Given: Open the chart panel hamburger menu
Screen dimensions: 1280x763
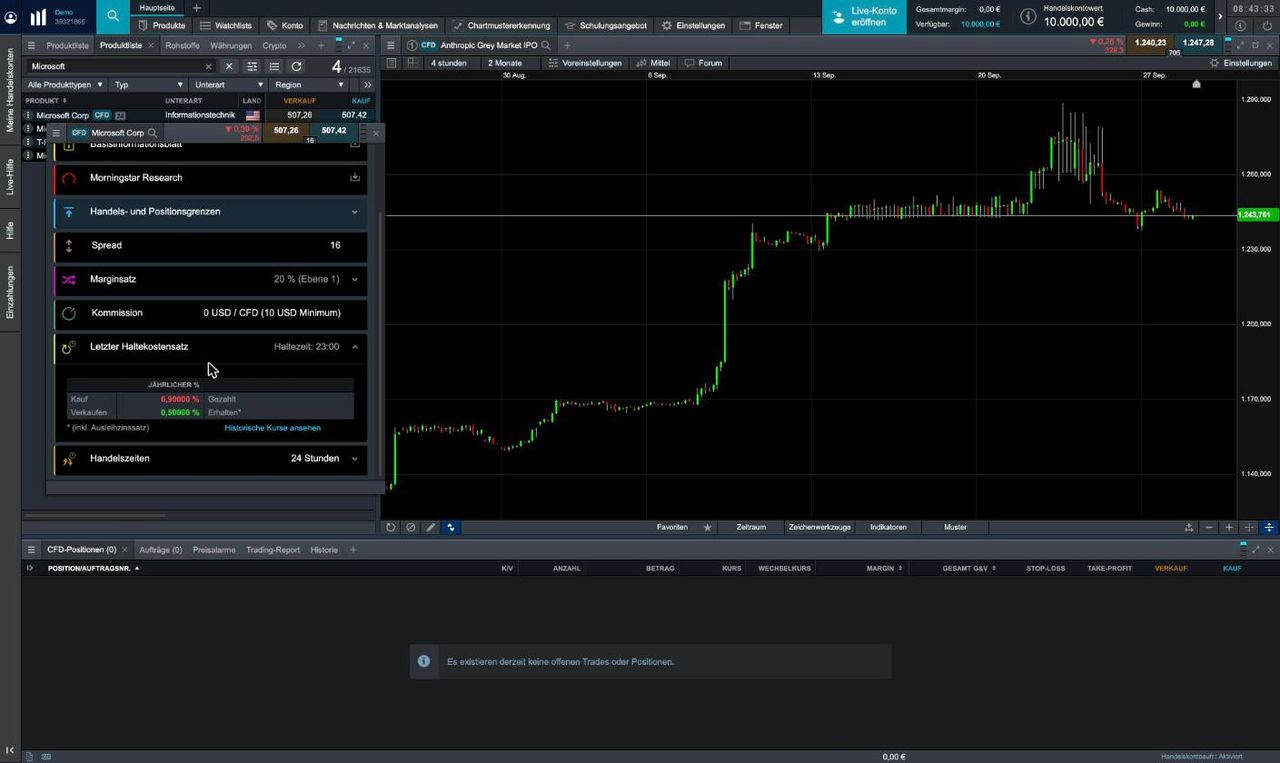Looking at the screenshot, I should (391, 45).
